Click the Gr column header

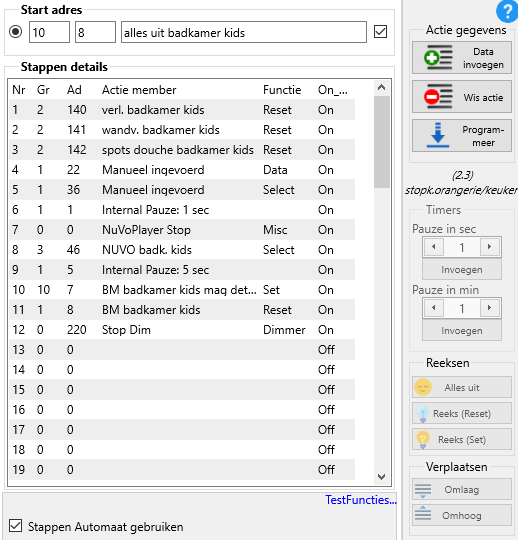(x=43, y=90)
